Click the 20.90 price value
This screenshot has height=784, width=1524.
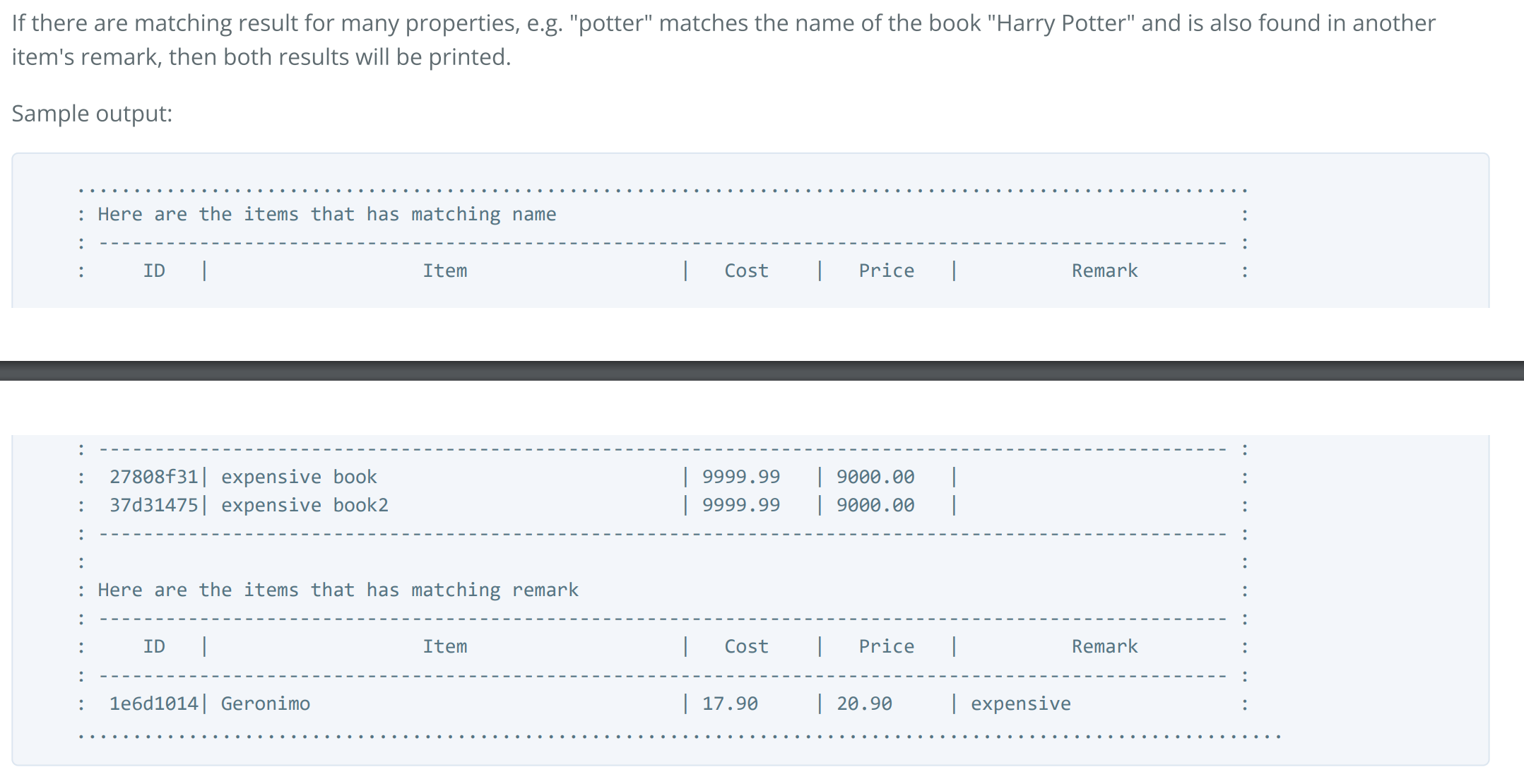click(x=864, y=703)
